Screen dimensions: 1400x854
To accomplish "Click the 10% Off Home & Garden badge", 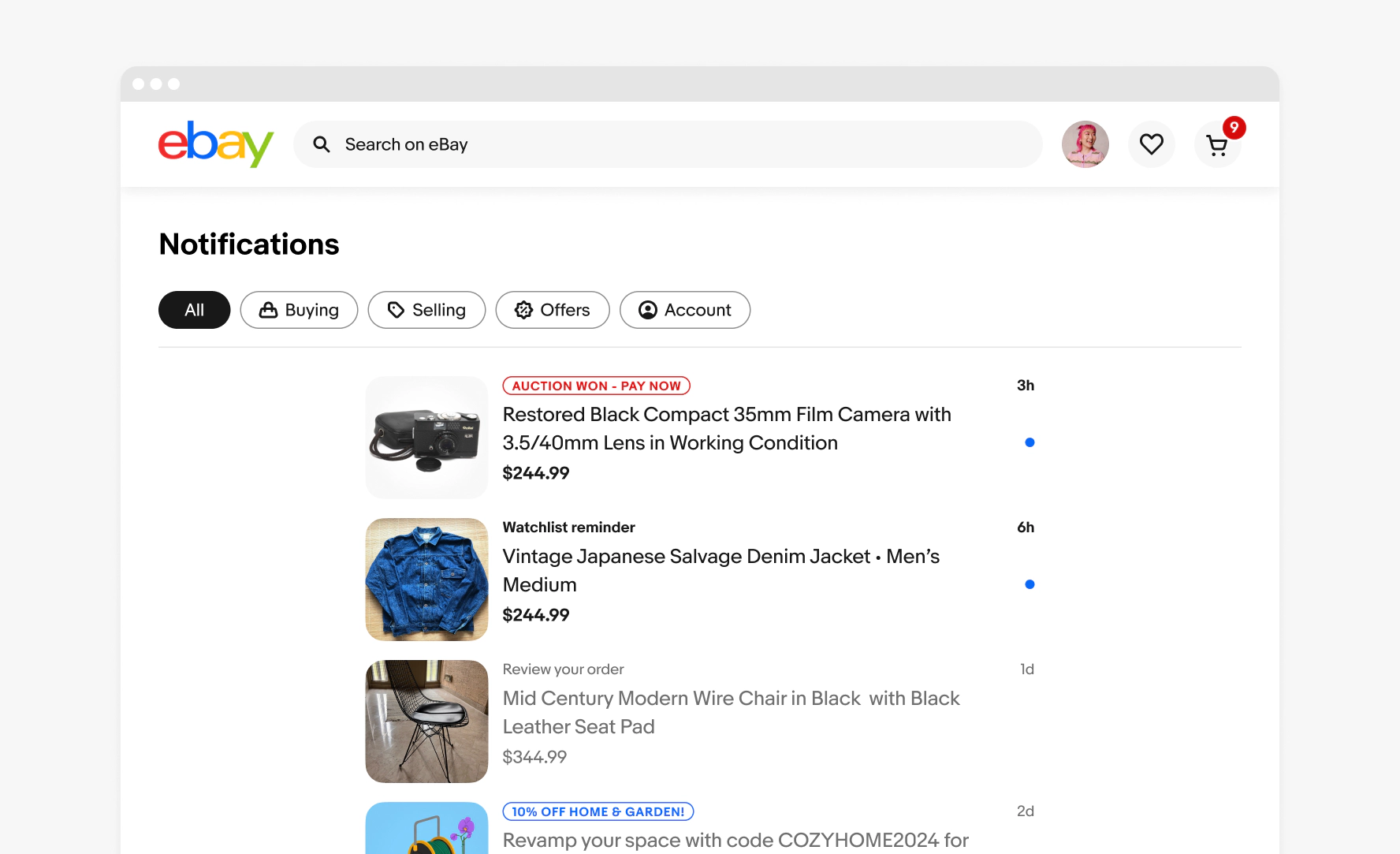I will (598, 811).
